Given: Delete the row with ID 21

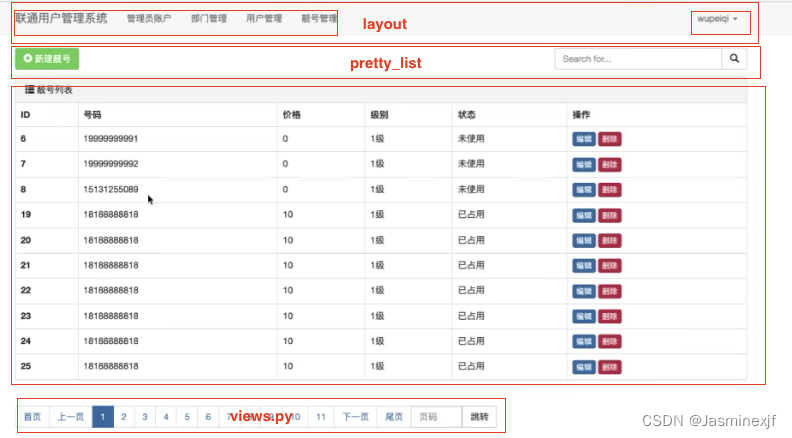Looking at the screenshot, I should click(610, 266).
